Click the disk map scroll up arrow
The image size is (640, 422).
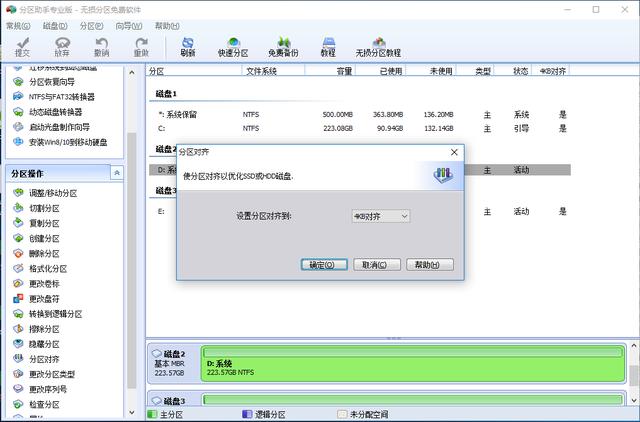tap(634, 346)
